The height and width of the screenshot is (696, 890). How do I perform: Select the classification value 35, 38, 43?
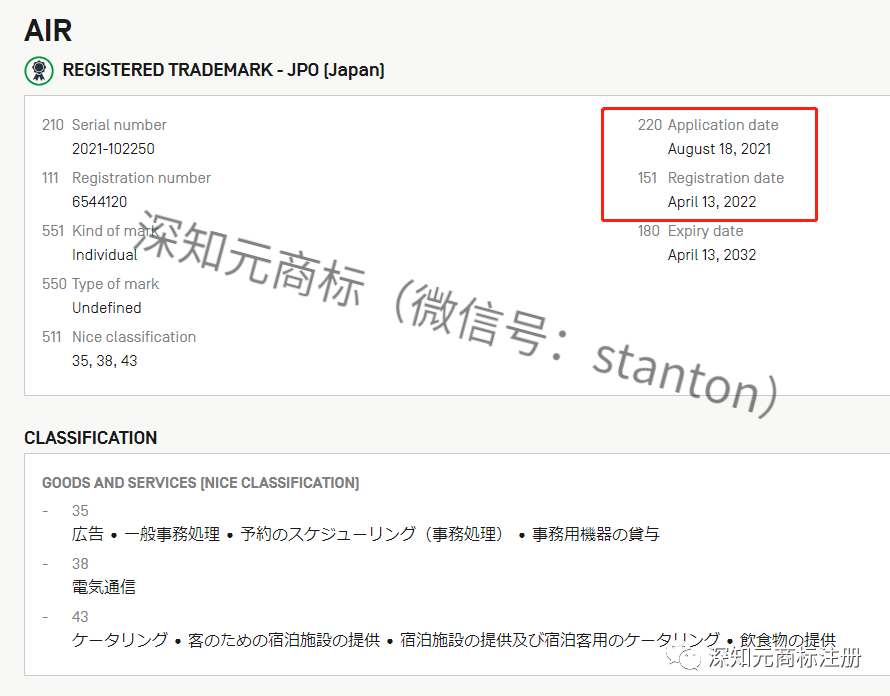[104, 361]
